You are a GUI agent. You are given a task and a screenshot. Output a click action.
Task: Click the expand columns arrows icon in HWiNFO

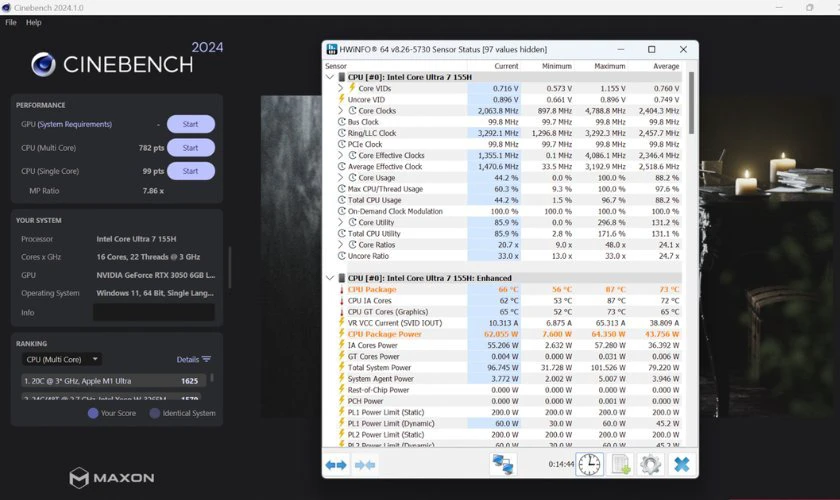pyautogui.click(x=336, y=465)
